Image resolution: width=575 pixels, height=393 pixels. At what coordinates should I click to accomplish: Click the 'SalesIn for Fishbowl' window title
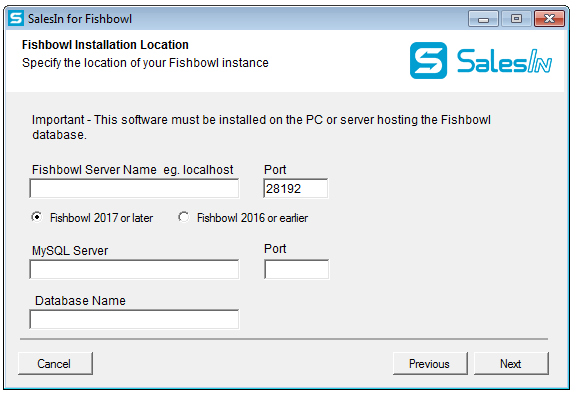(x=80, y=19)
